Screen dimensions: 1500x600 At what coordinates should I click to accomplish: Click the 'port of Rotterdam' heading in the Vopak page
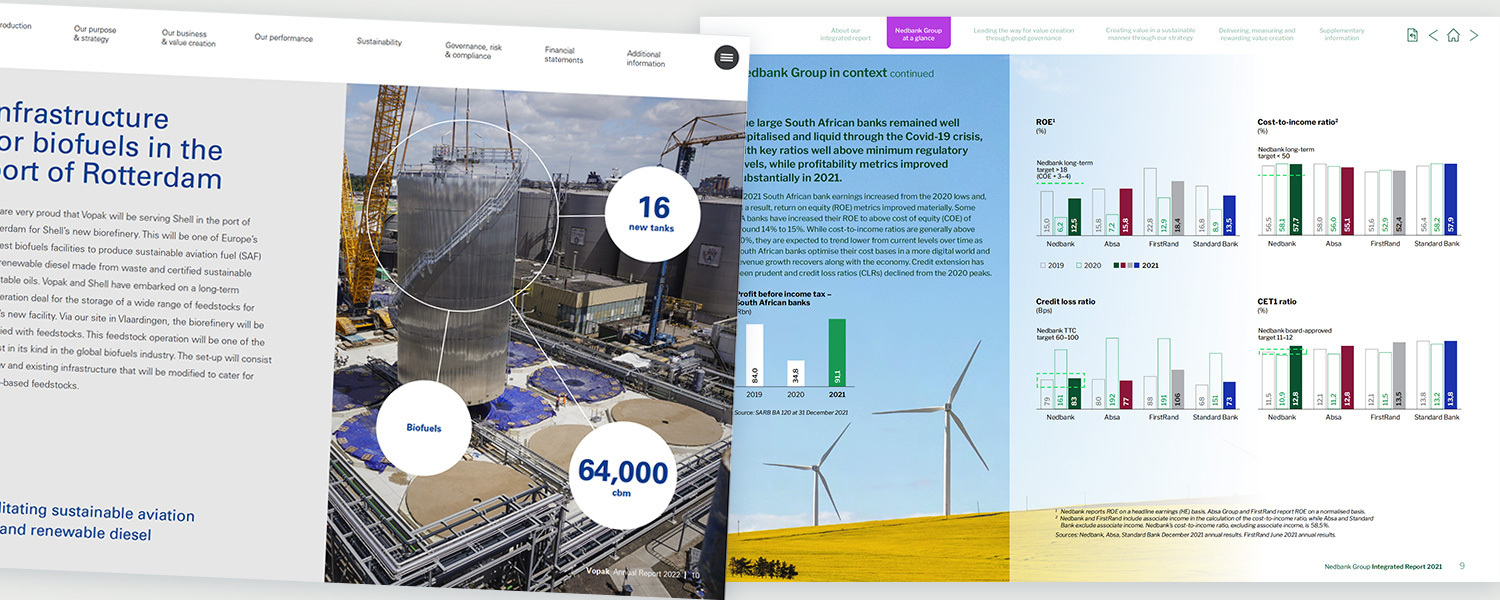[111, 176]
